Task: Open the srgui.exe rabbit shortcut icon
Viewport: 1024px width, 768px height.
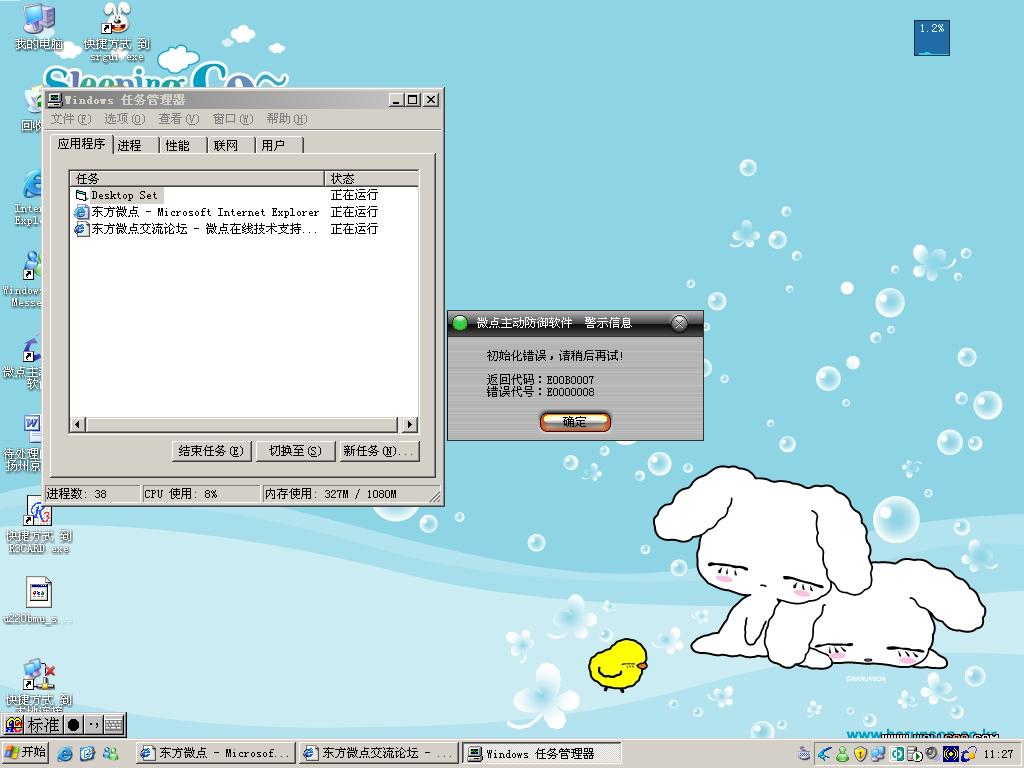Action: pos(116,31)
